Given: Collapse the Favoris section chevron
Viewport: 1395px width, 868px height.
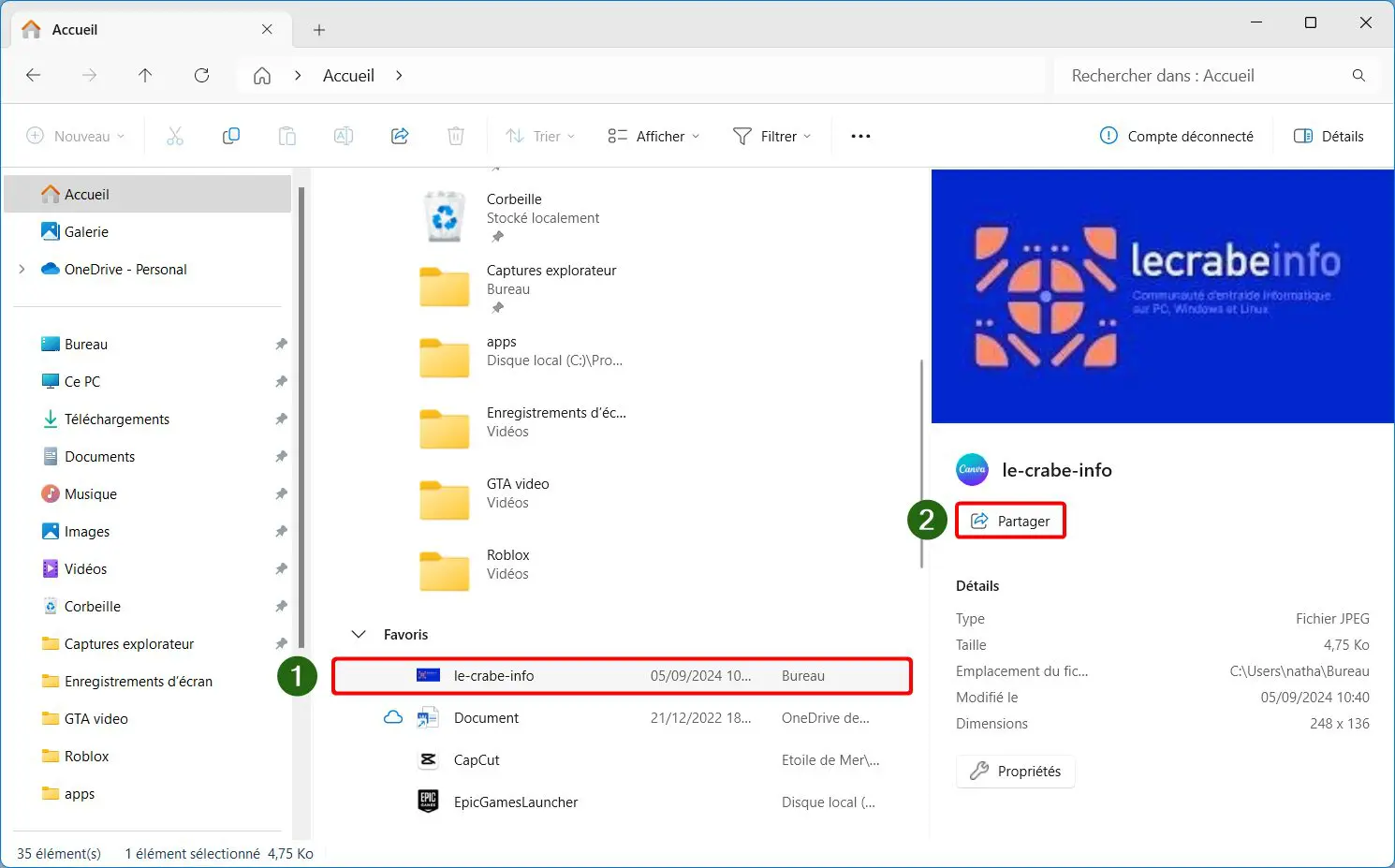Looking at the screenshot, I should coord(359,635).
